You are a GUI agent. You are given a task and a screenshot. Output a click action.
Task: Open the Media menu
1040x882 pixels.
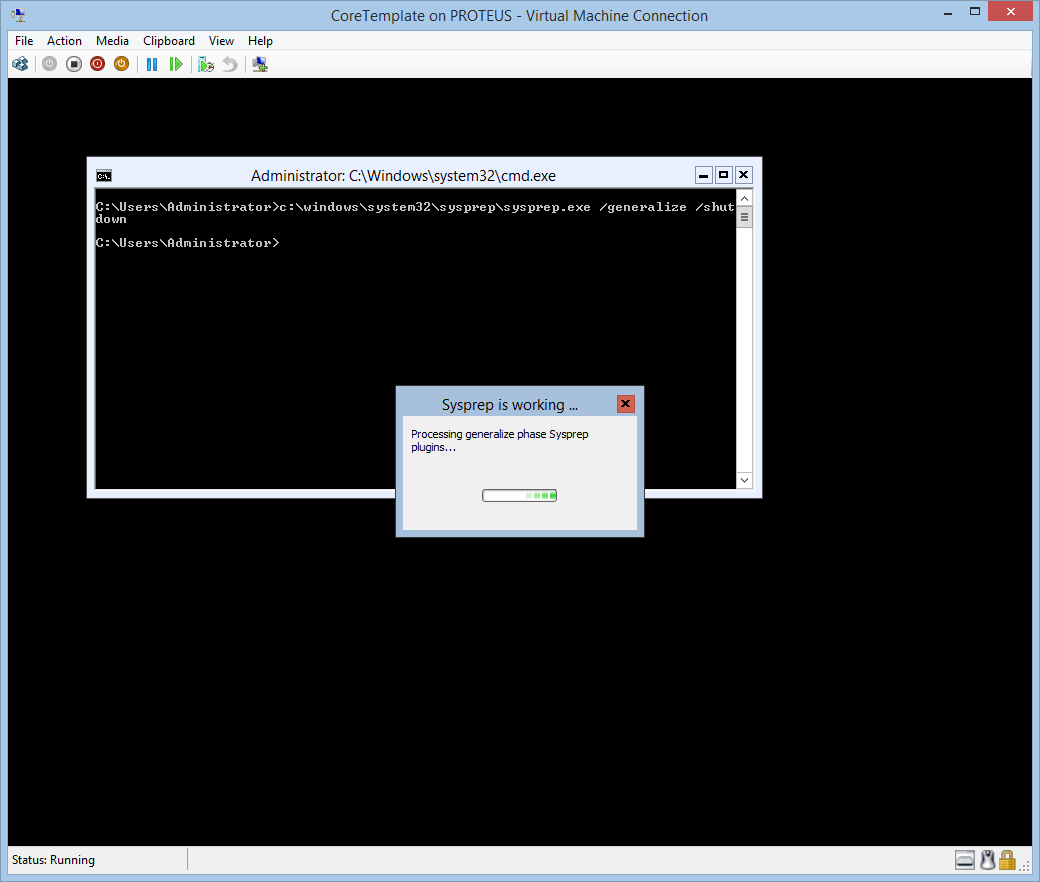point(112,41)
